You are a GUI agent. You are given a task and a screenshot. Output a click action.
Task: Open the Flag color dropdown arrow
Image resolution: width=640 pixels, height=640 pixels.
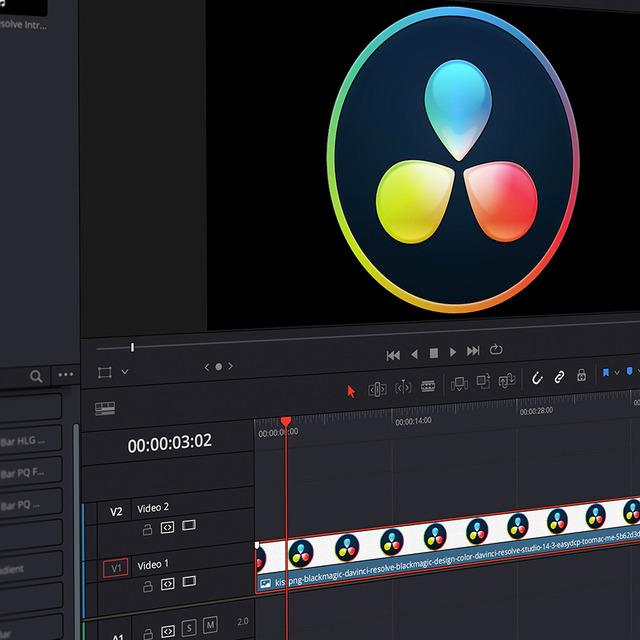[x=617, y=373]
